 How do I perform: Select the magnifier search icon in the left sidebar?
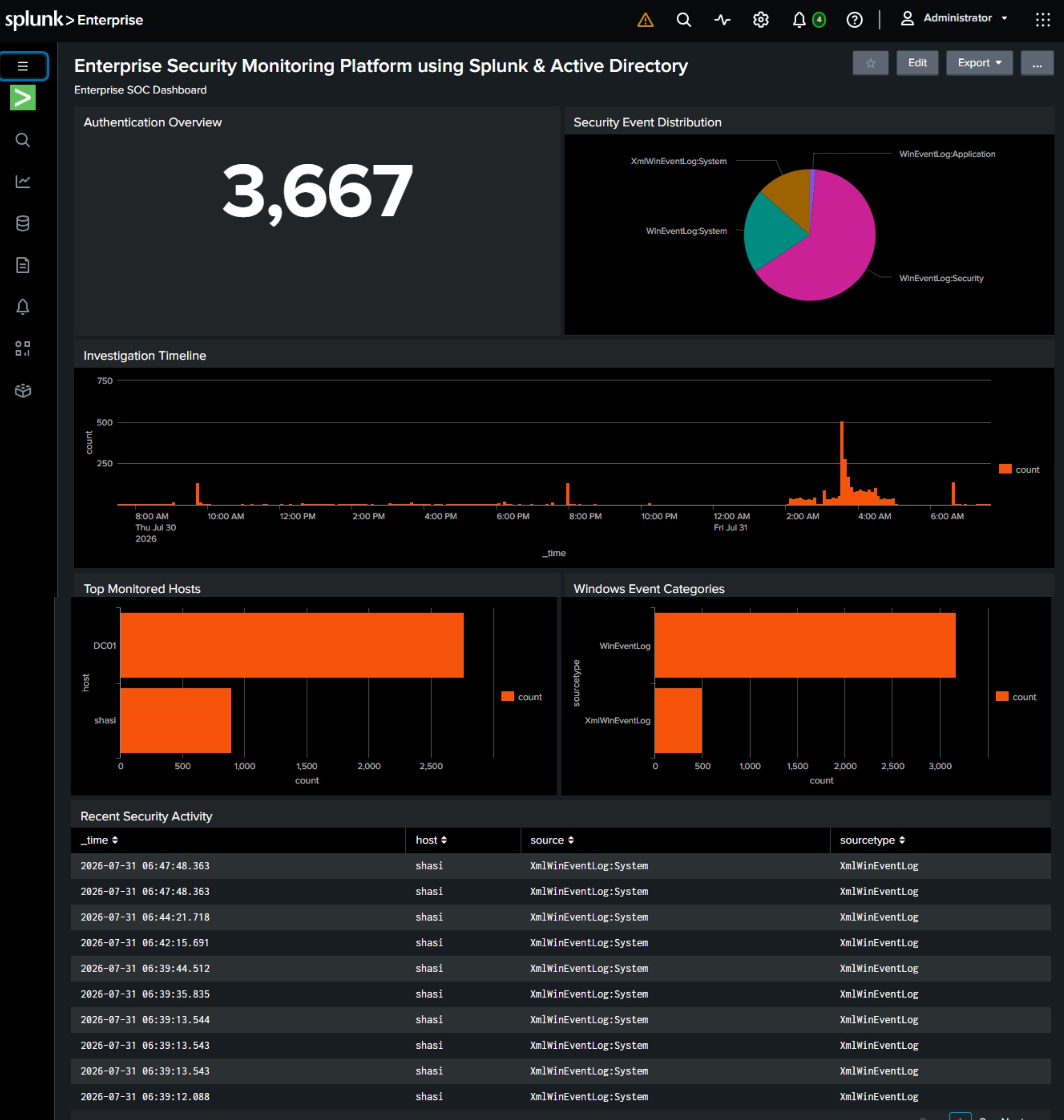coord(23,140)
